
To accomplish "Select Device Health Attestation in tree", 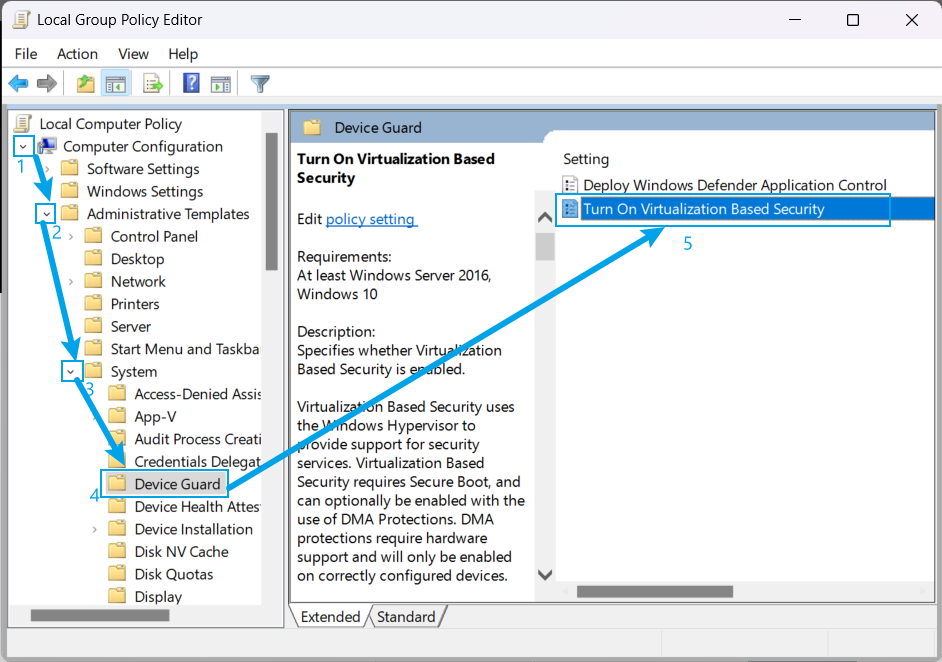I will click(x=198, y=506).
